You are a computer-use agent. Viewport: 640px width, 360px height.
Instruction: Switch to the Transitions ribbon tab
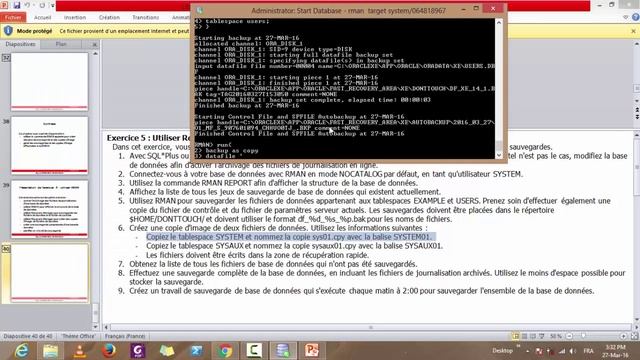point(145,18)
